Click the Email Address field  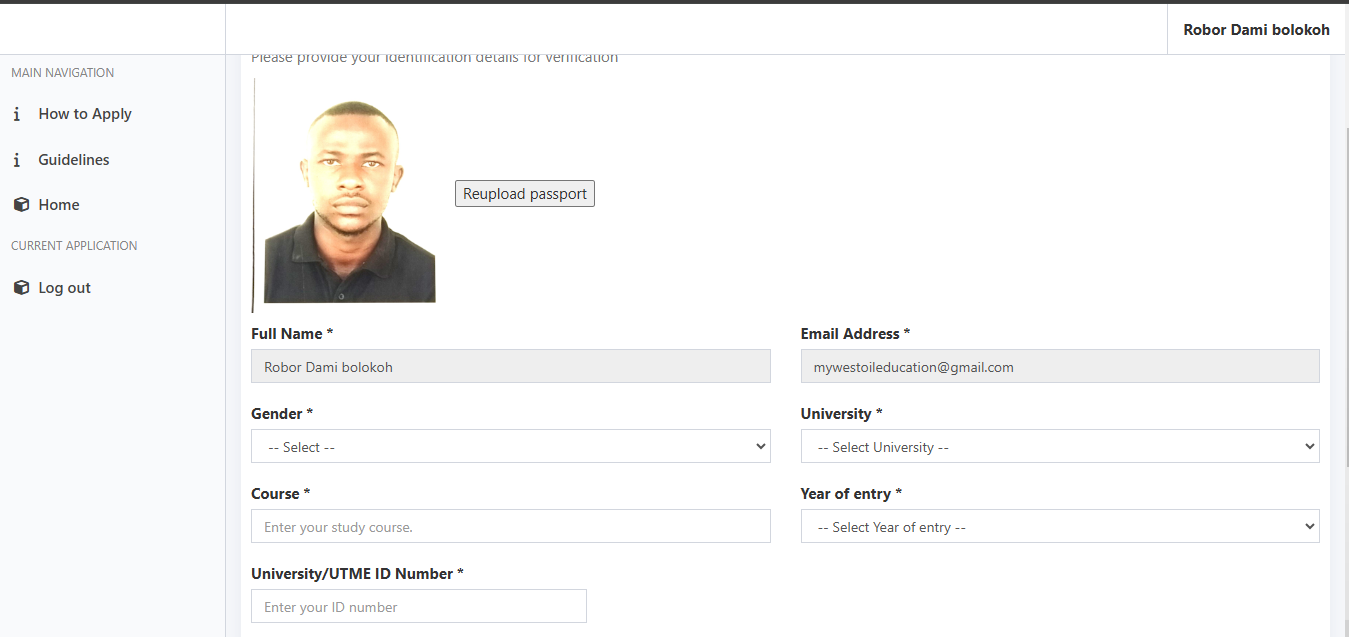pos(1059,367)
